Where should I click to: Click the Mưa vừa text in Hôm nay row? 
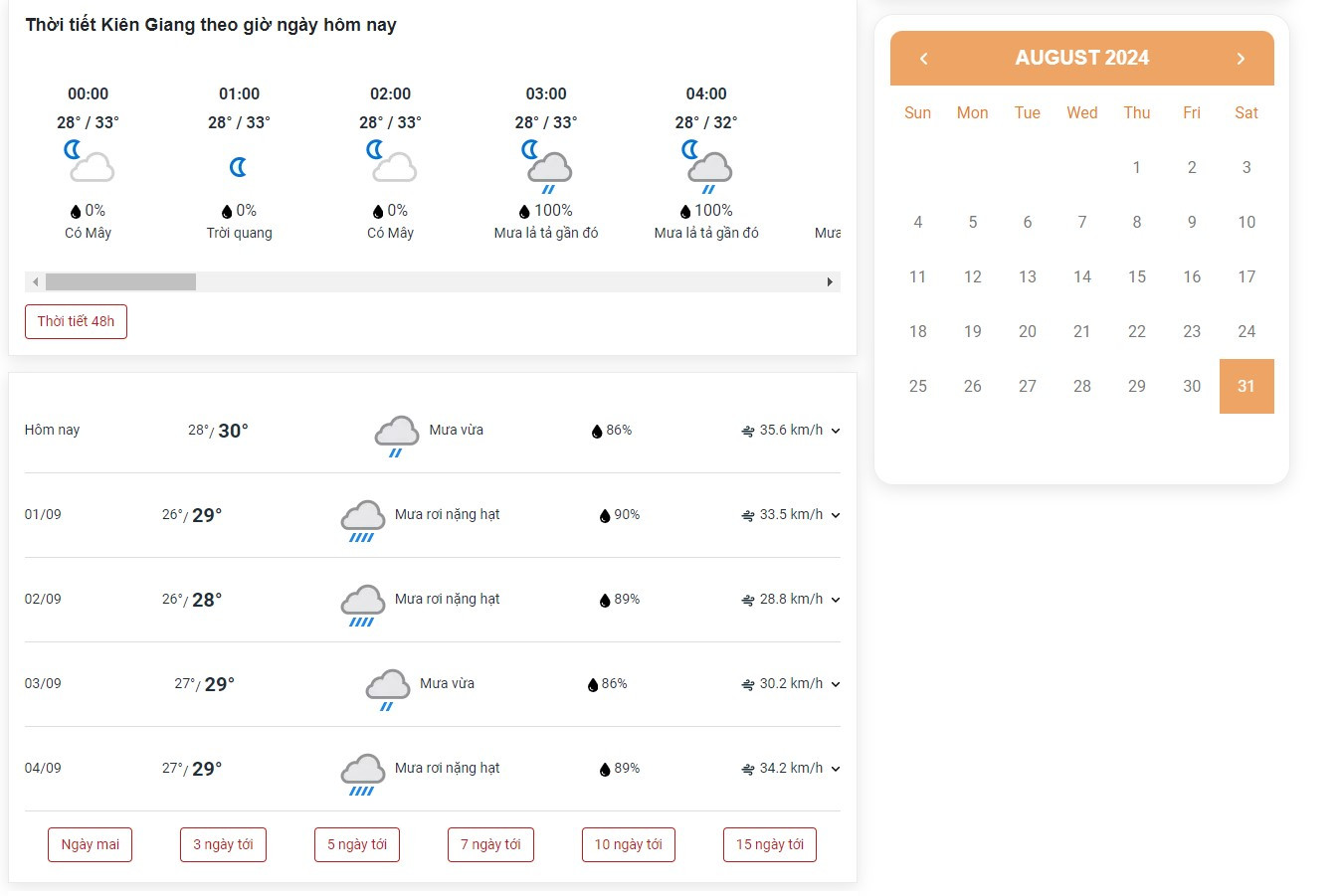[x=457, y=431]
